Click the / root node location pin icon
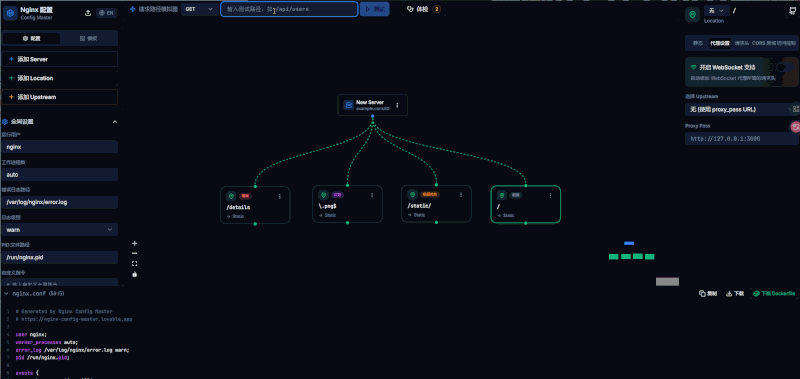The height and width of the screenshot is (379, 800). click(x=502, y=195)
